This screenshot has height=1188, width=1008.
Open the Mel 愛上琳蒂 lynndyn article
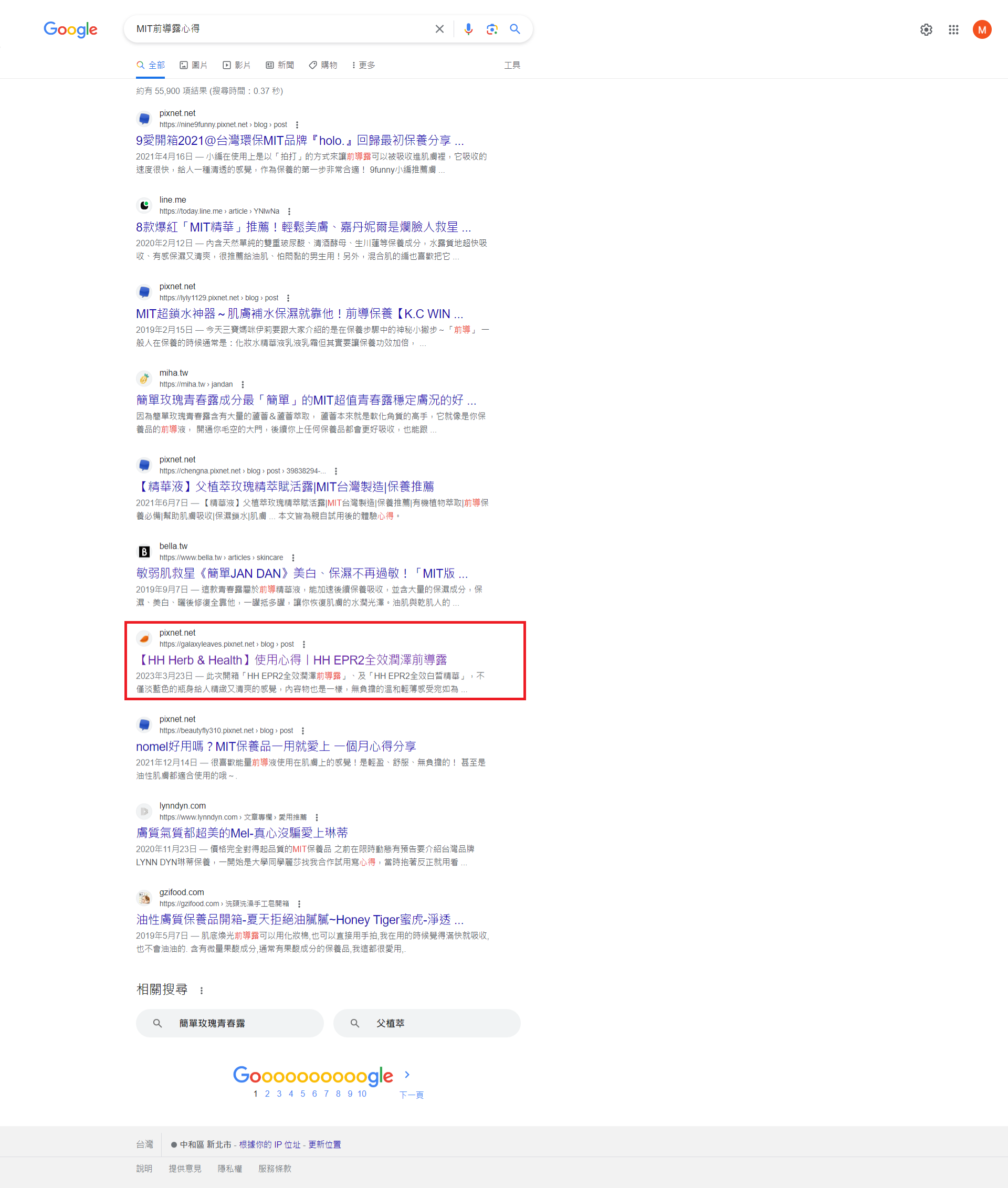click(241, 833)
